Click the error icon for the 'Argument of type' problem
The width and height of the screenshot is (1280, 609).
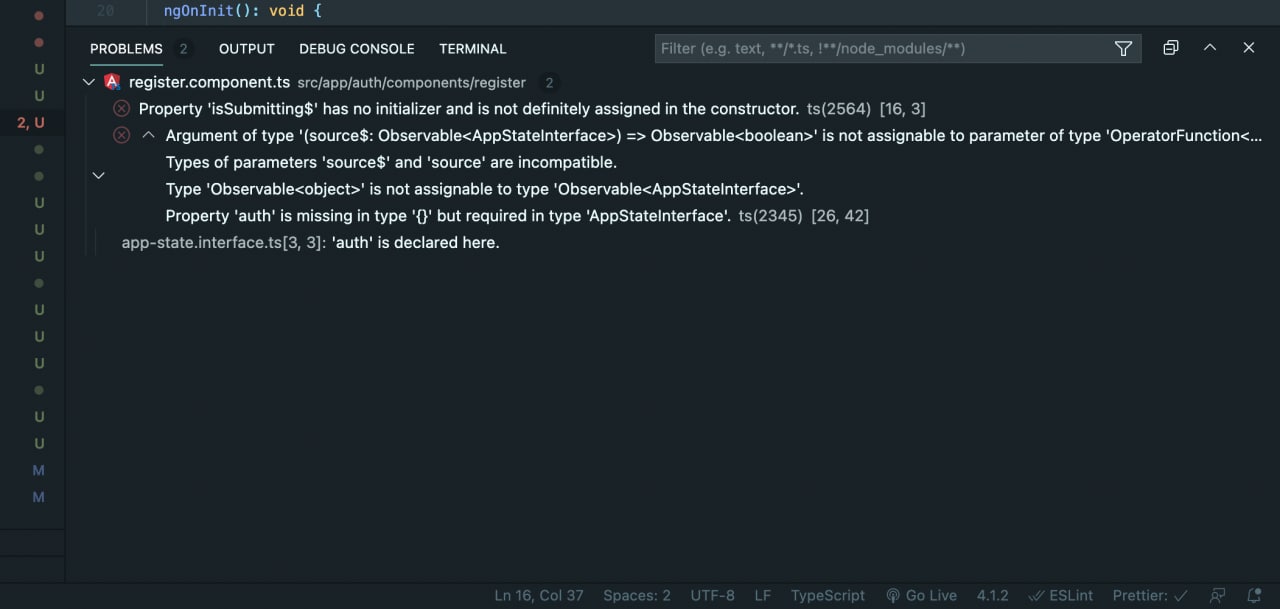click(121, 135)
